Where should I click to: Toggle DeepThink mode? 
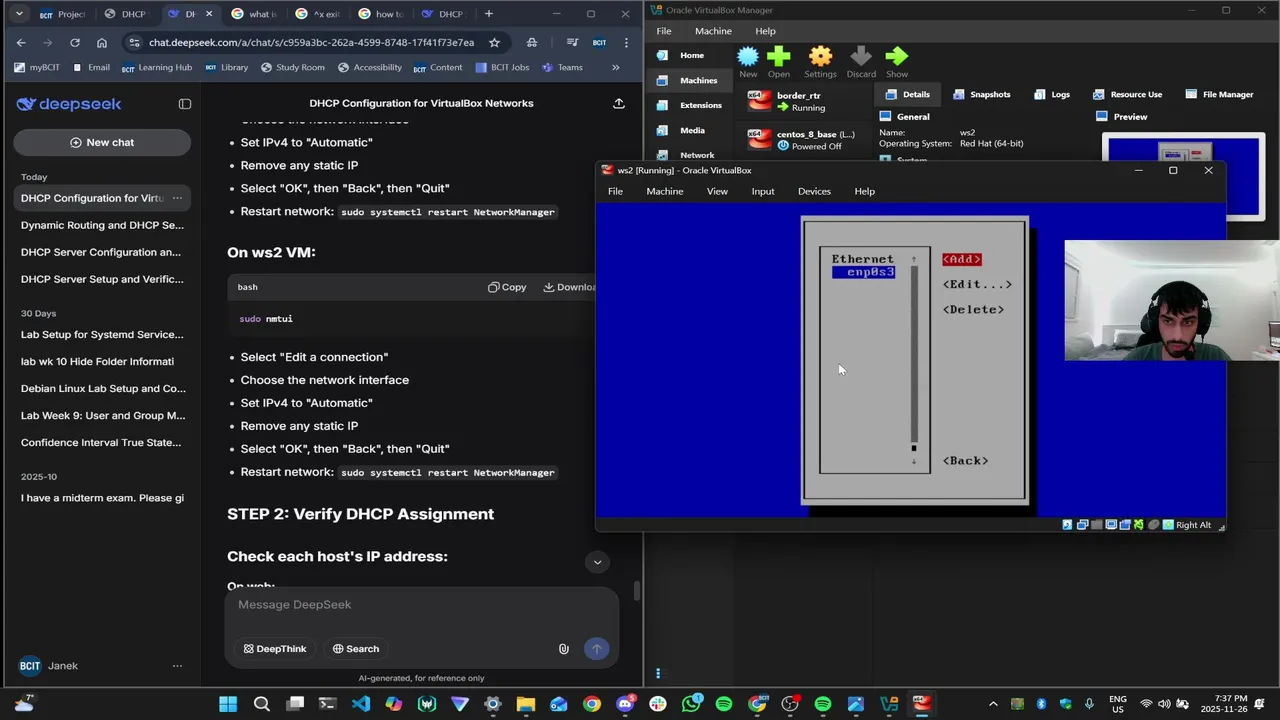[x=275, y=649]
